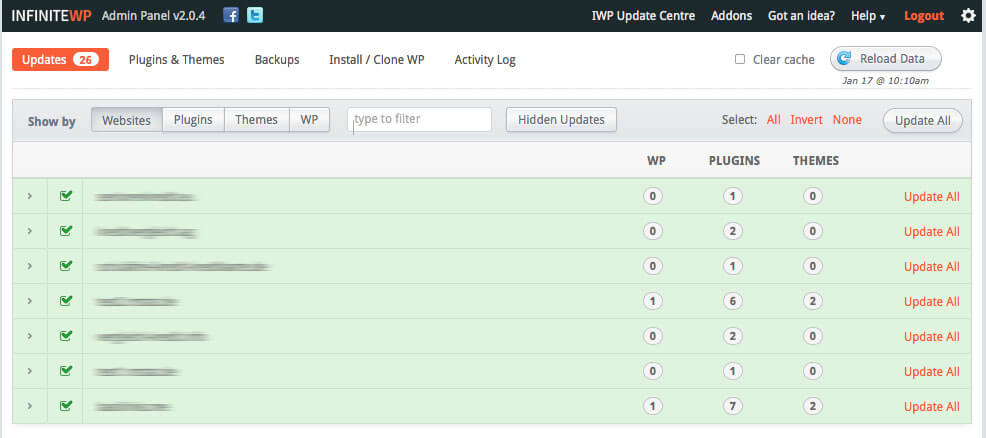
Task: Show updates by Websites
Action: [x=126, y=120]
